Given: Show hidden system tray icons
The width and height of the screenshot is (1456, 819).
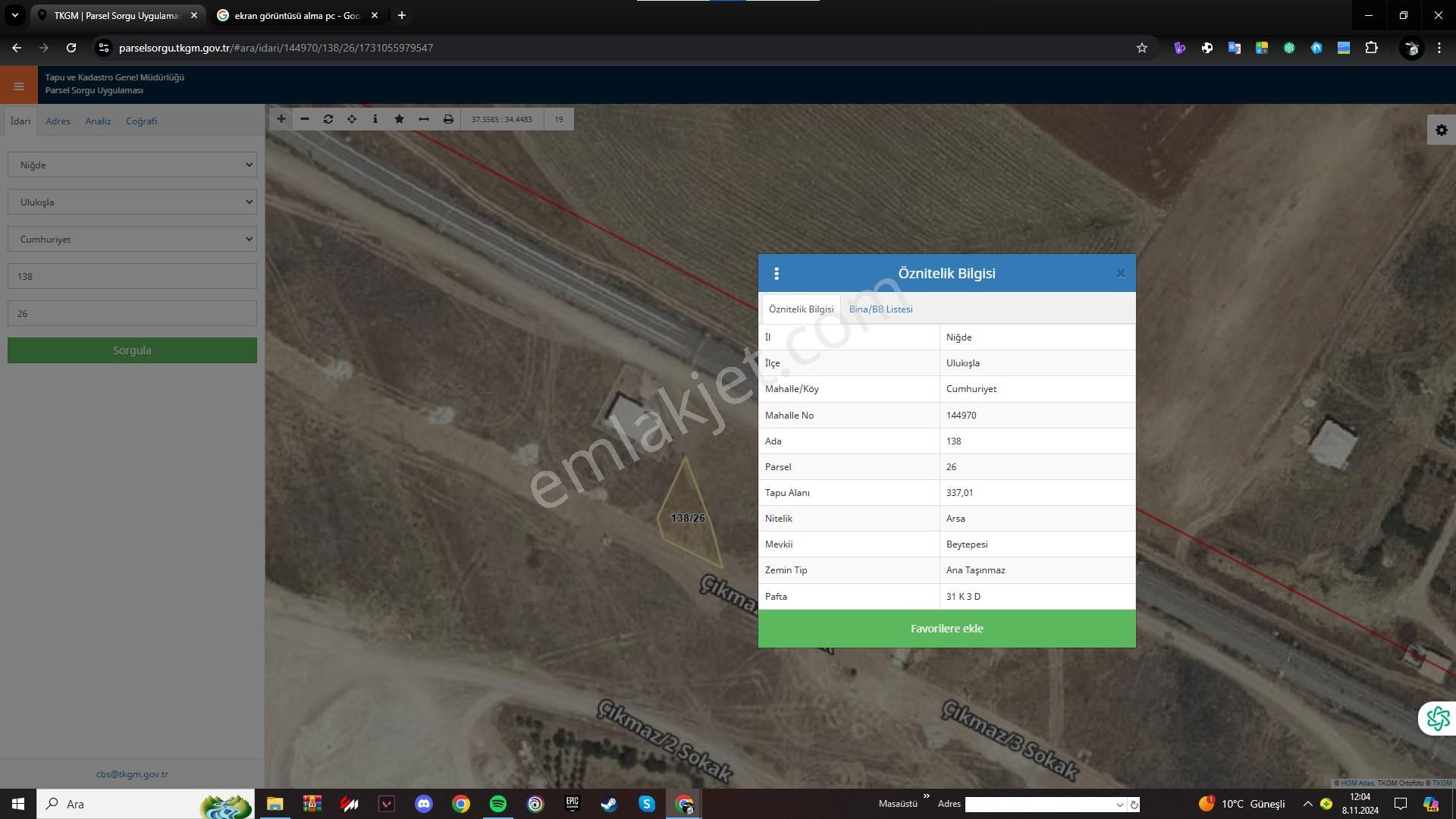Looking at the screenshot, I should click(1307, 804).
